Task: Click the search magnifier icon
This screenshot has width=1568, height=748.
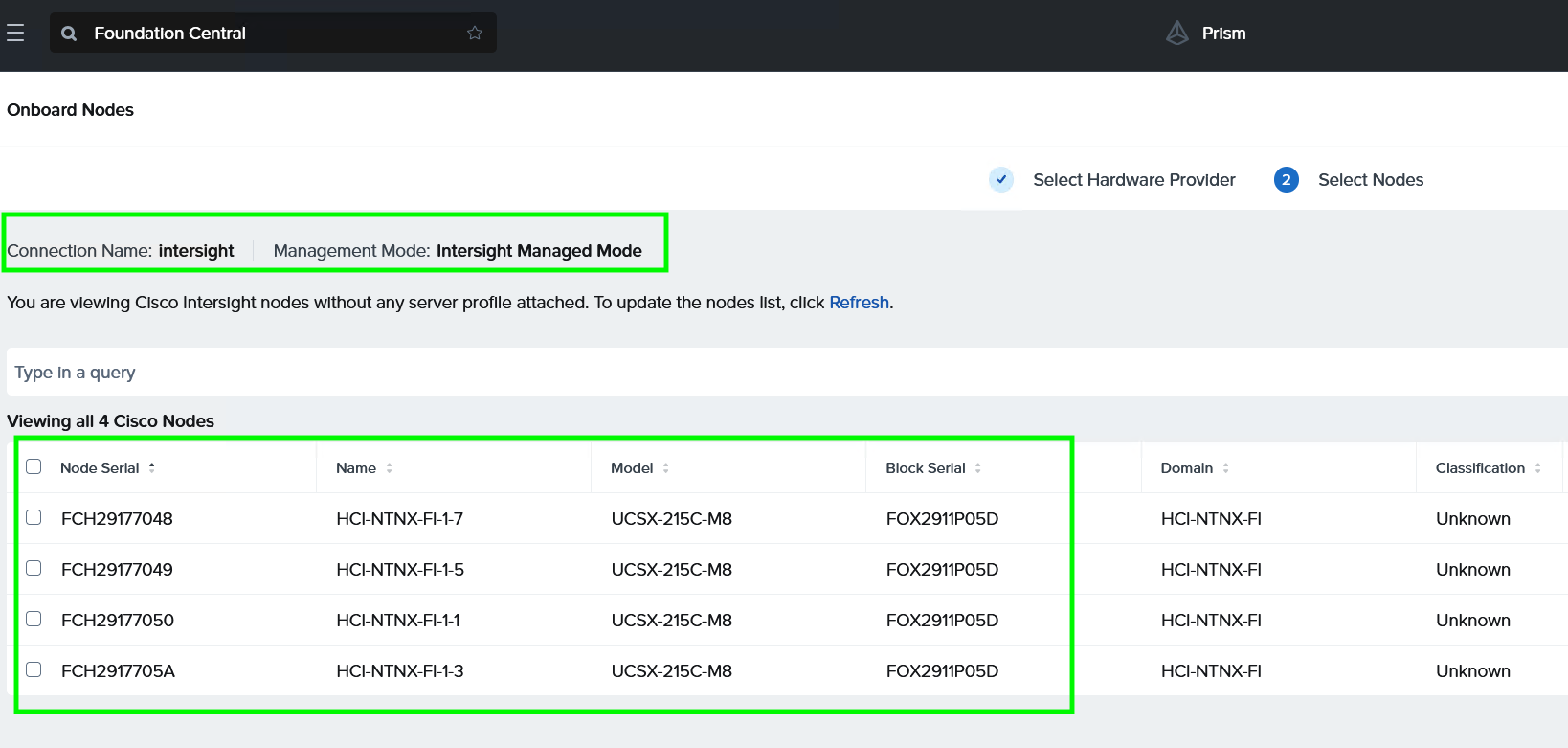Action: pos(69,34)
